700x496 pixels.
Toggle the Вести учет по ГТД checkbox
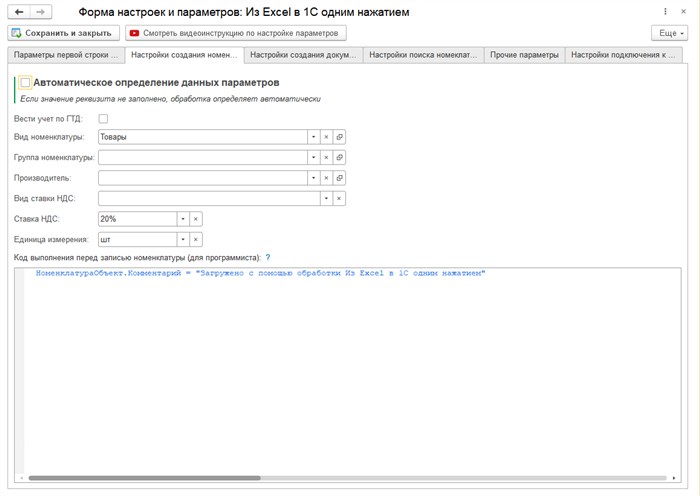tap(103, 119)
